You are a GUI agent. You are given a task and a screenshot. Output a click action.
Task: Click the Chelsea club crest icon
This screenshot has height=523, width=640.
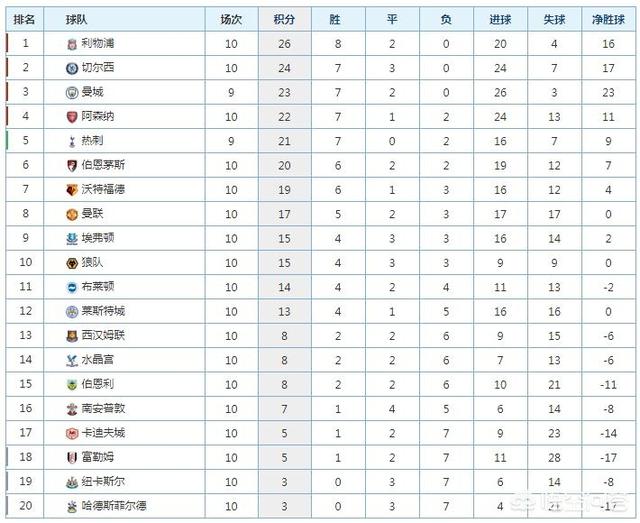[x=72, y=68]
